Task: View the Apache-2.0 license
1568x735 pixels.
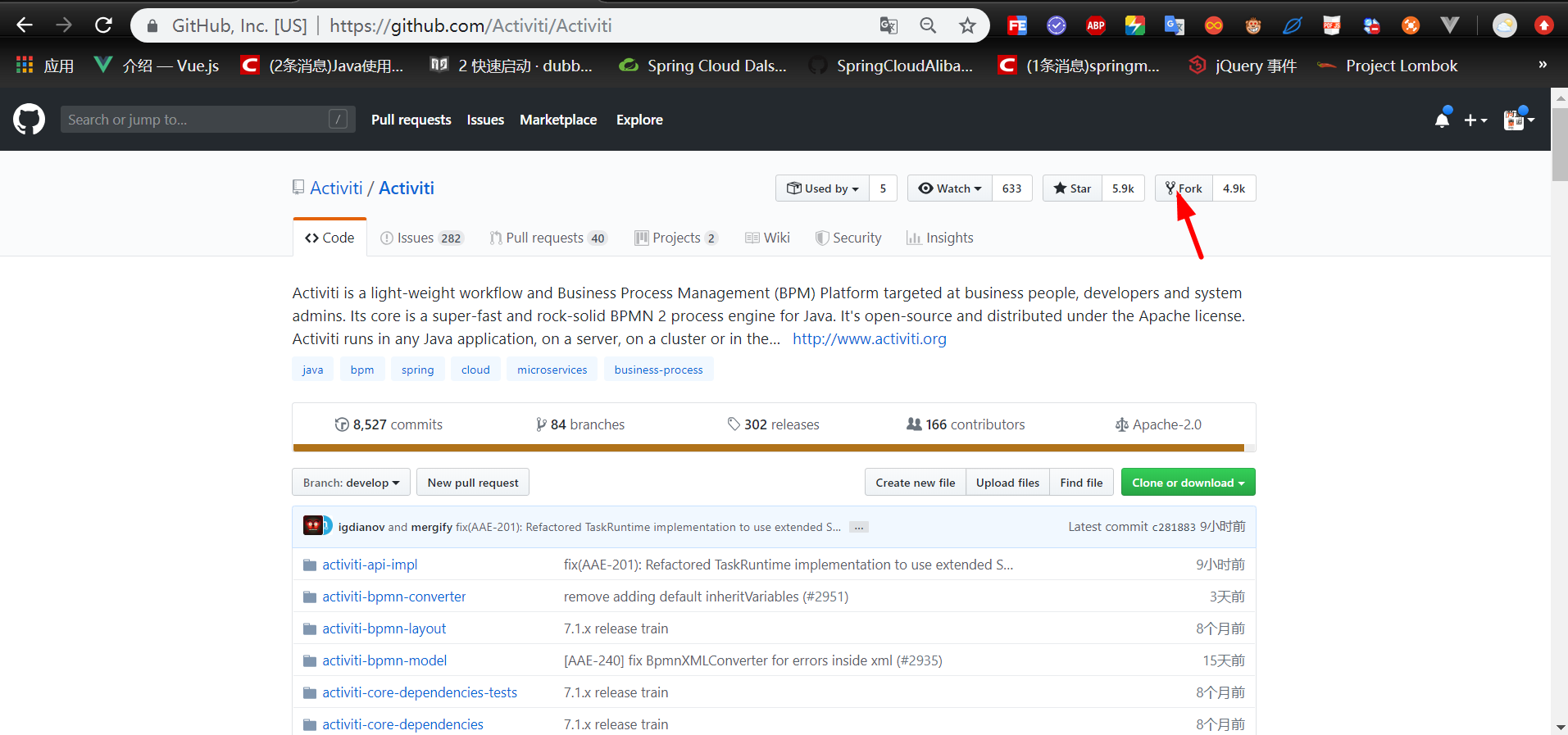Action: click(1158, 424)
